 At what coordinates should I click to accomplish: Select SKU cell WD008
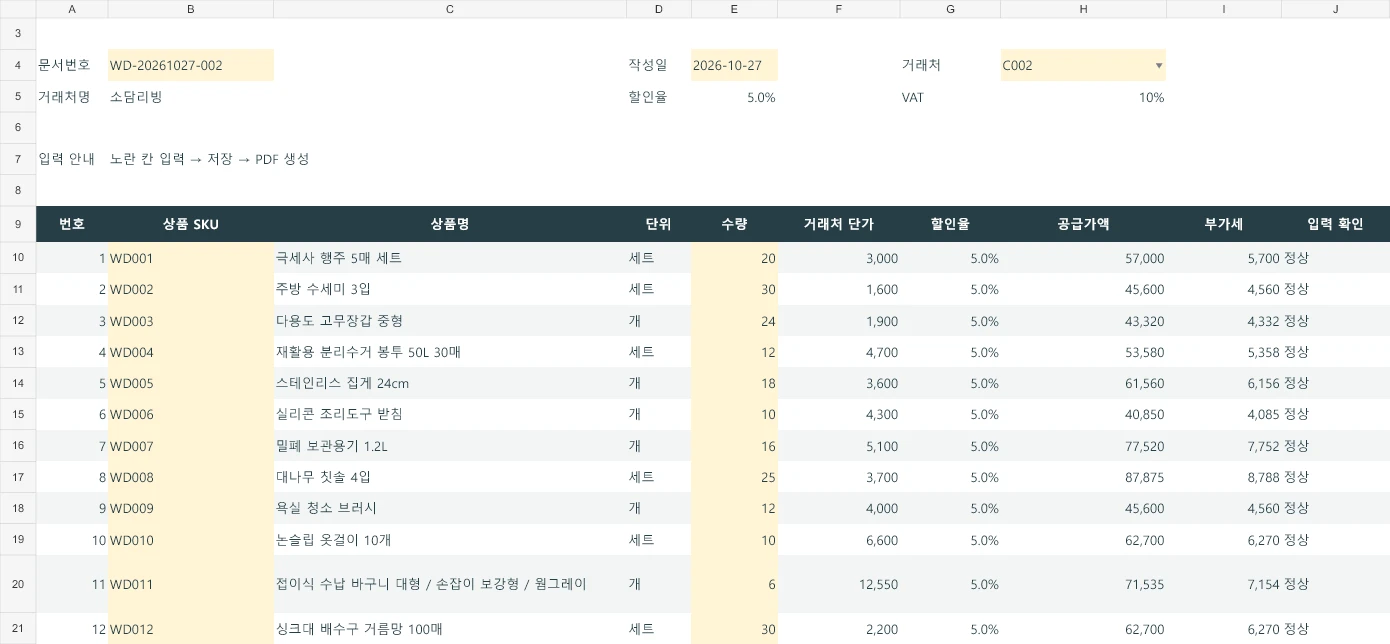coord(190,477)
